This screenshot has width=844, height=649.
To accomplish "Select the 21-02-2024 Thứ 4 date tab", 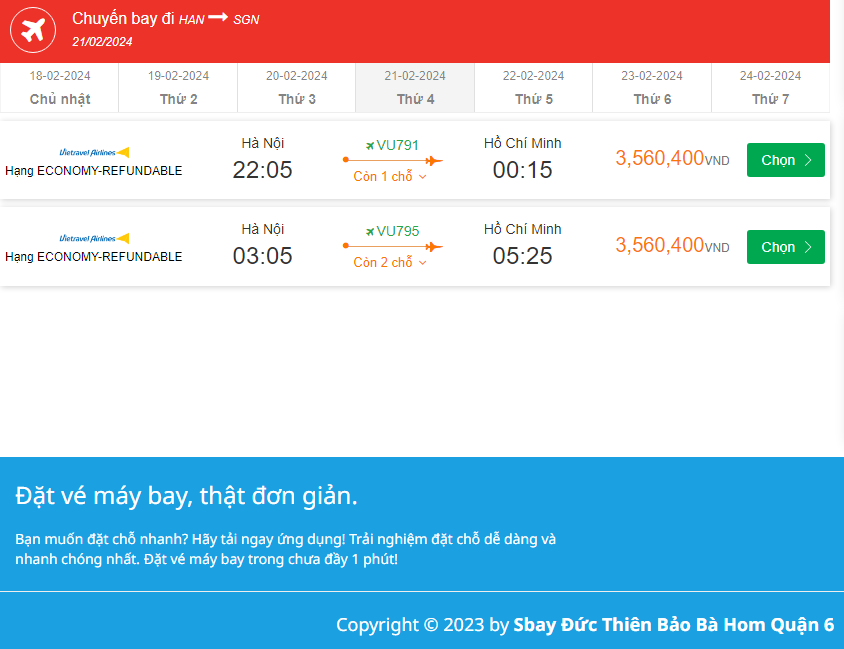I will (x=415, y=88).
